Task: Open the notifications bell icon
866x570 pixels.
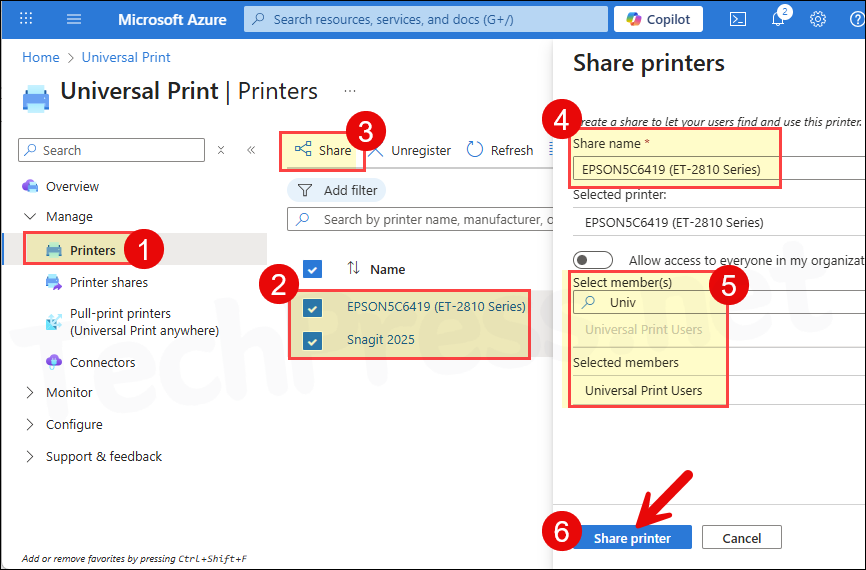Action: click(x=778, y=19)
